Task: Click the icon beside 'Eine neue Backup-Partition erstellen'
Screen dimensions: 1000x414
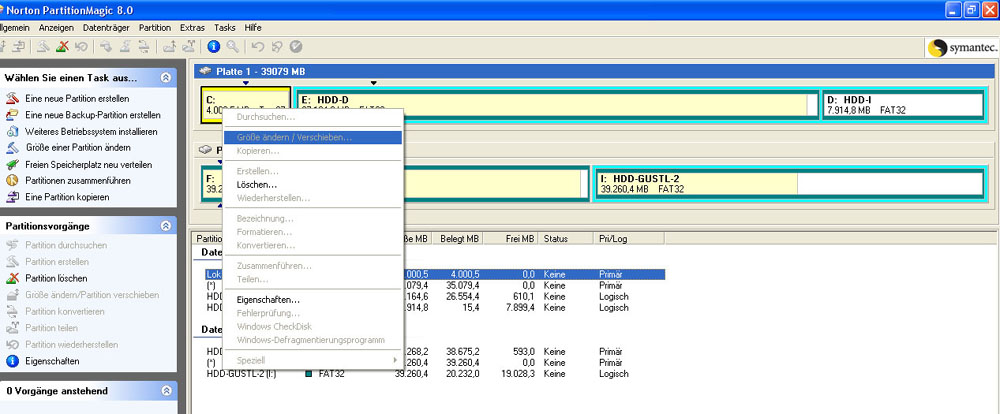Action: click(x=13, y=115)
